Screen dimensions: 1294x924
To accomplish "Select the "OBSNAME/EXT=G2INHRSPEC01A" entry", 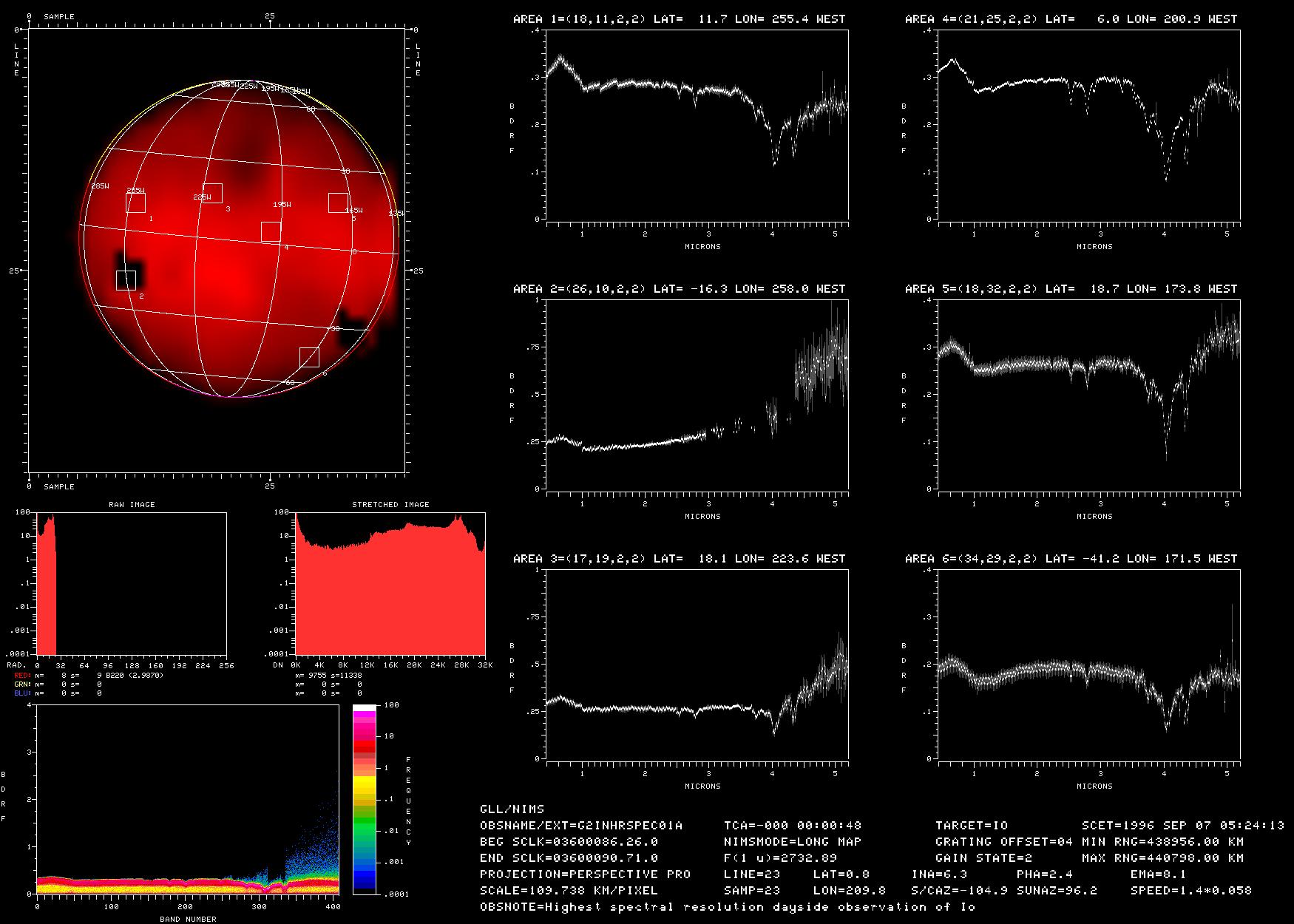I will coord(581,825).
